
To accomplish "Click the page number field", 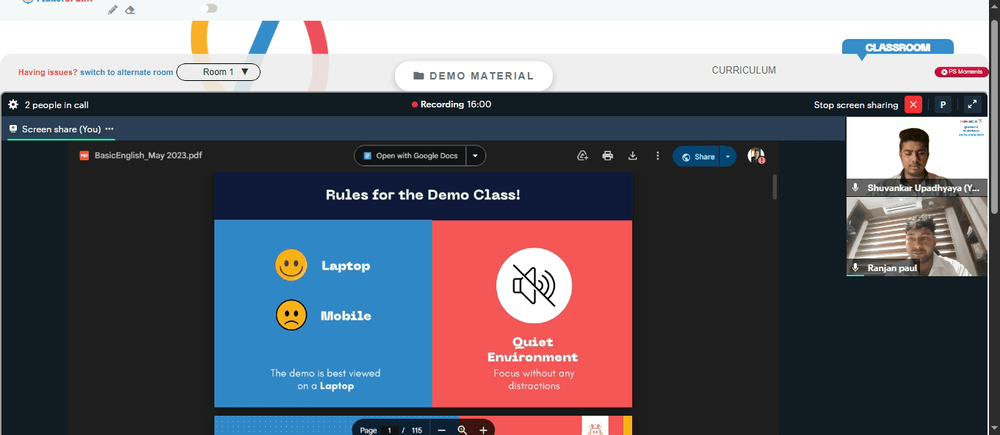I will (x=389, y=430).
